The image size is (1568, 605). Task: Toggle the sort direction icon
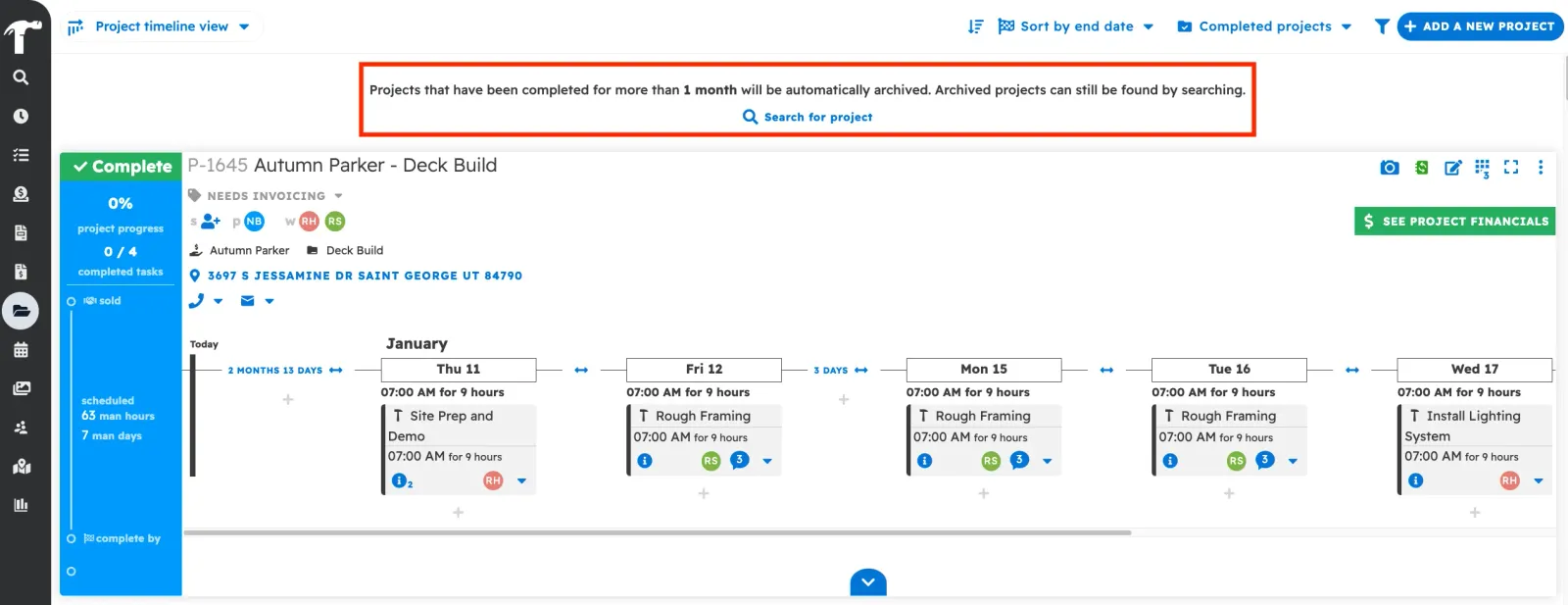(x=975, y=26)
